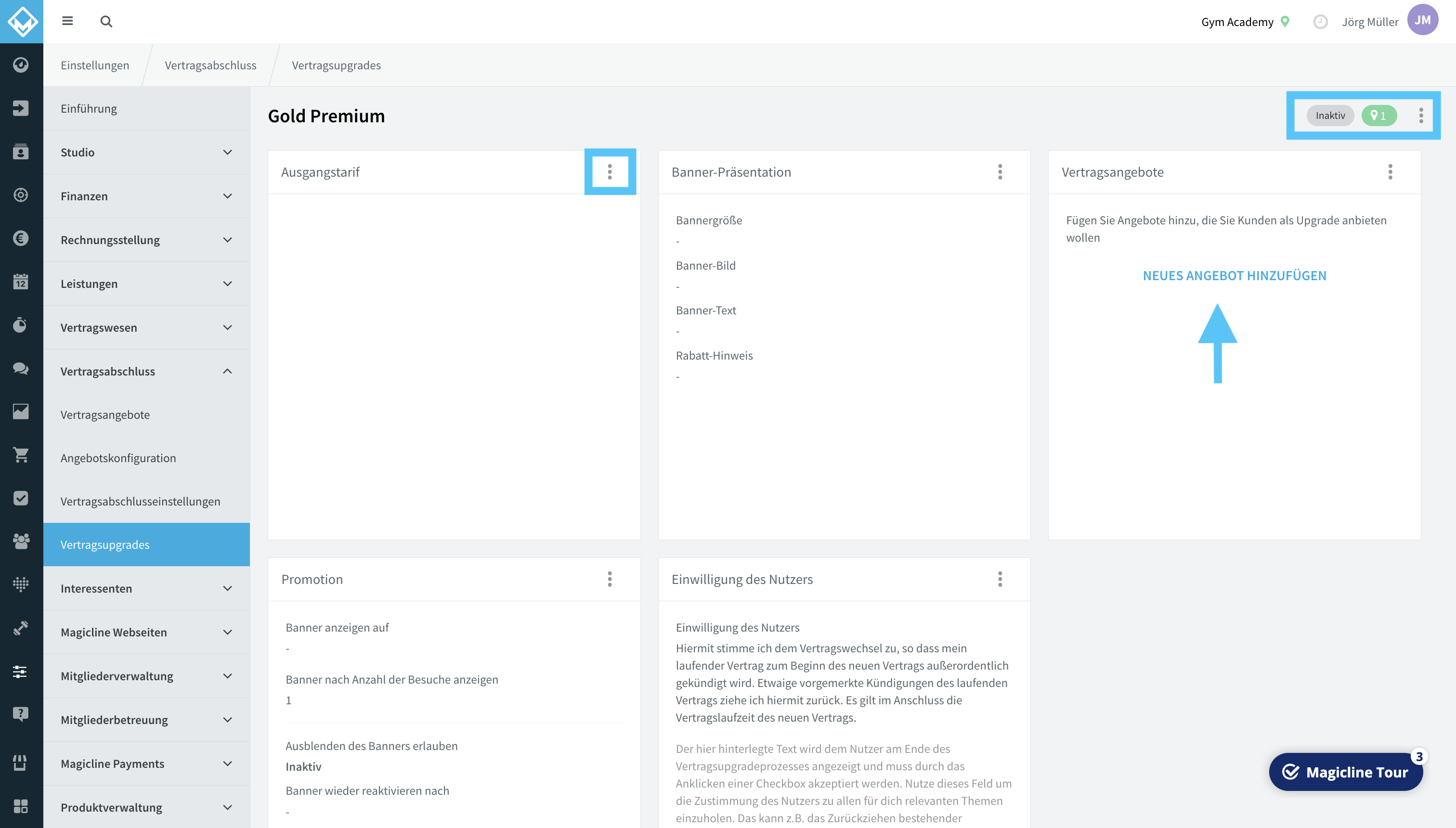Open the dumbbell sidebar icon
1456x828 pixels.
21,628
